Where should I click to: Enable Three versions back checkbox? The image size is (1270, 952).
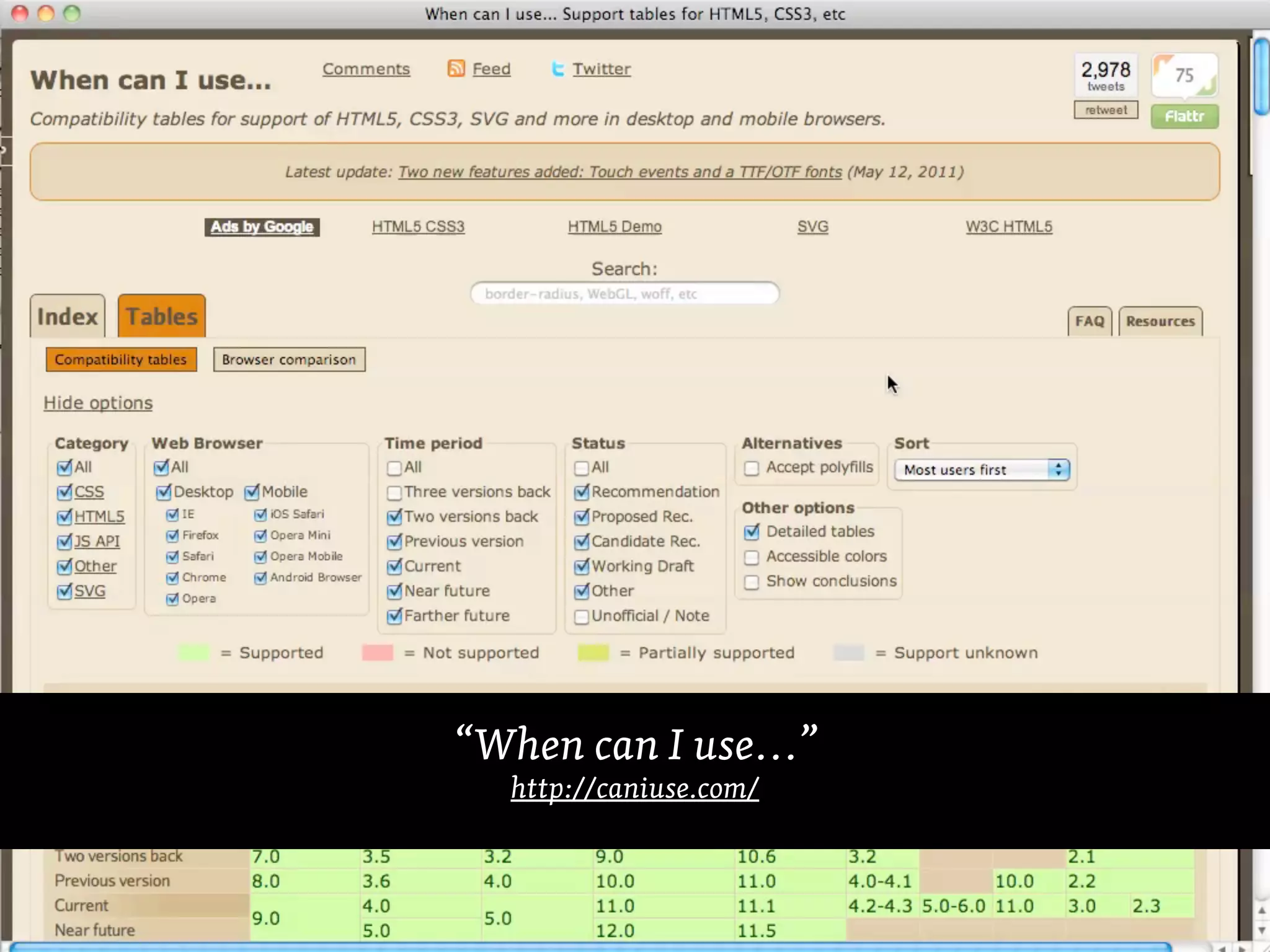coord(394,493)
